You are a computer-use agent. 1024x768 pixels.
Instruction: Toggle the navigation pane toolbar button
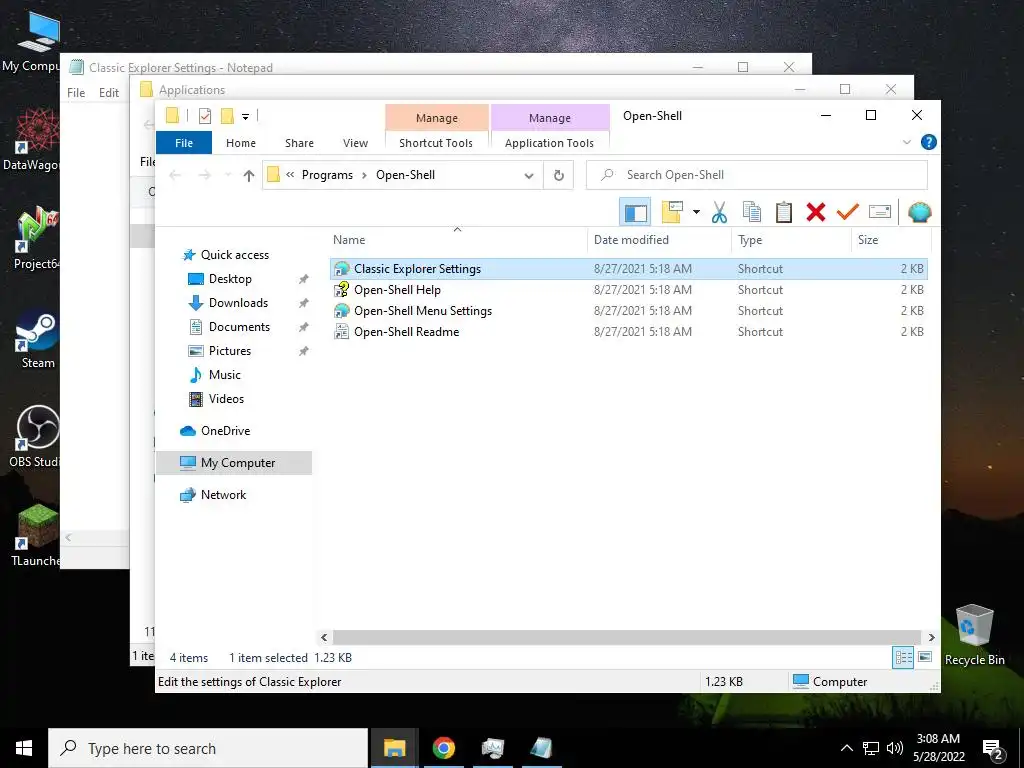pyautogui.click(x=635, y=212)
